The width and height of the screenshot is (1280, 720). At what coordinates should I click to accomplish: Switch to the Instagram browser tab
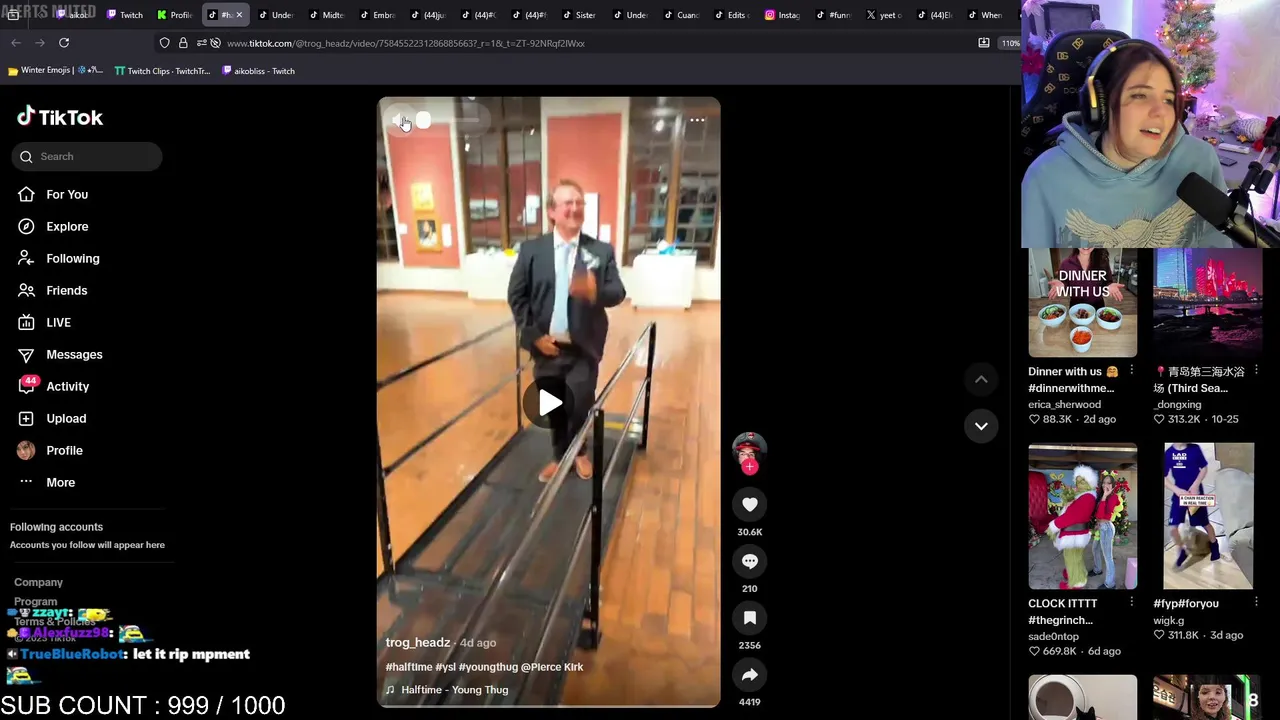tap(782, 15)
